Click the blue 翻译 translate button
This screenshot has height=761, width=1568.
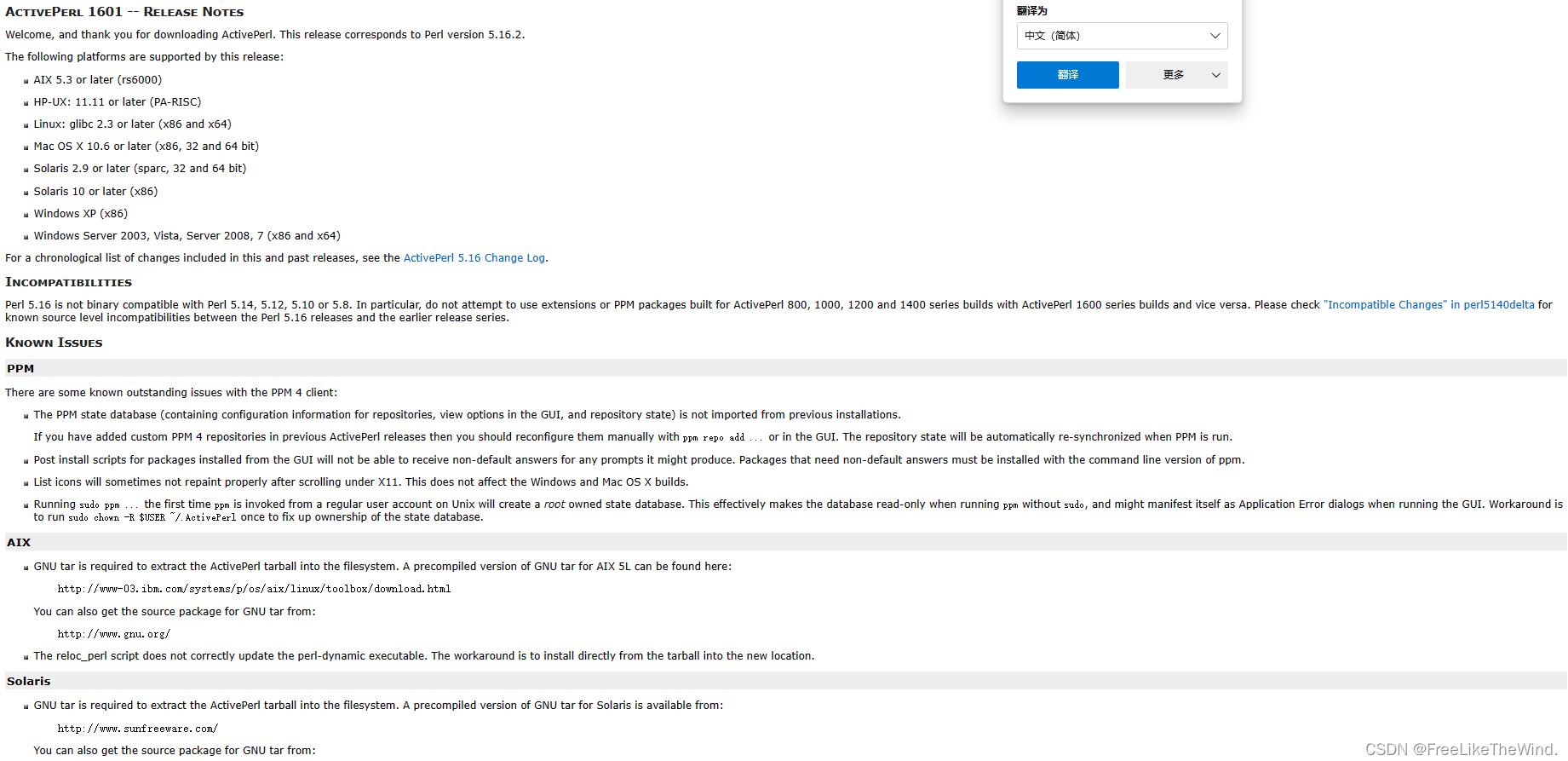[1067, 75]
